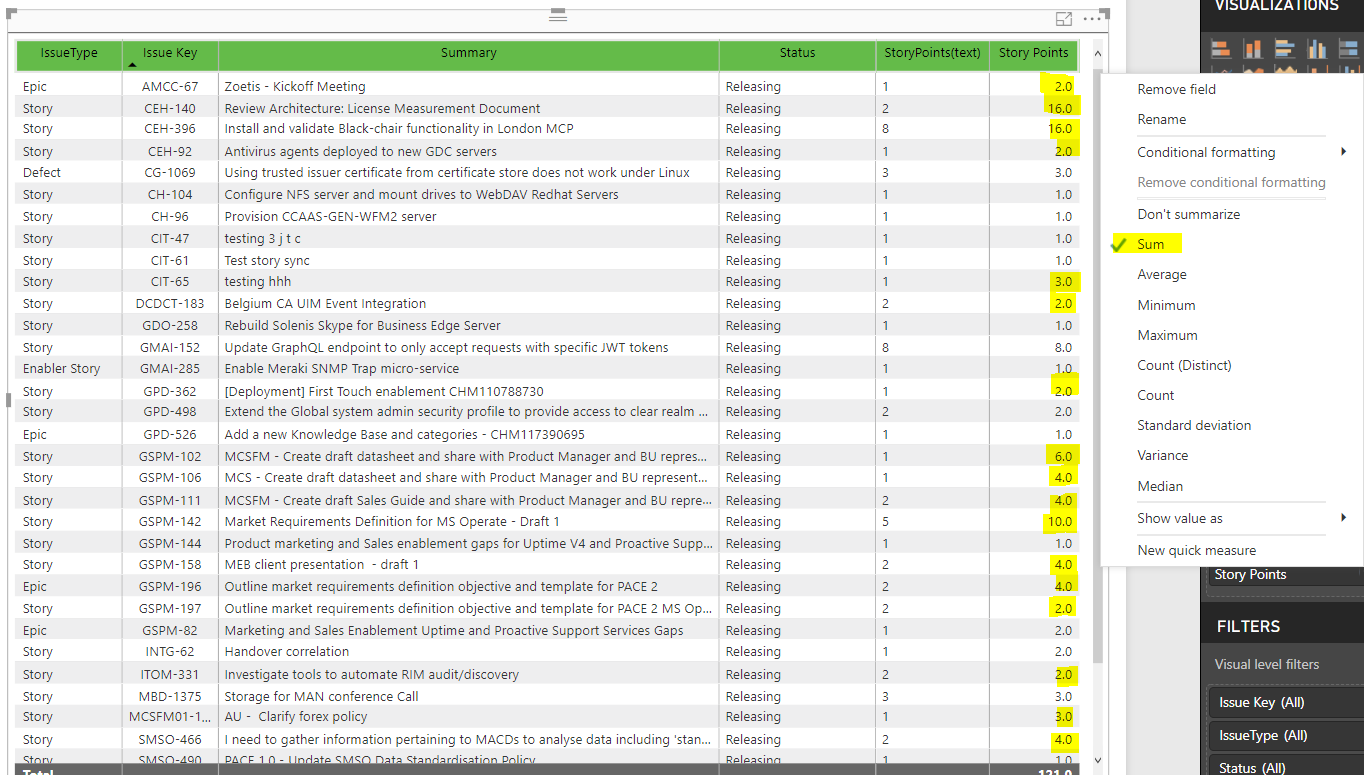Click scroll up arrow of table scrollbar
Image resolution: width=1364 pixels, height=775 pixels.
pos(1097,56)
